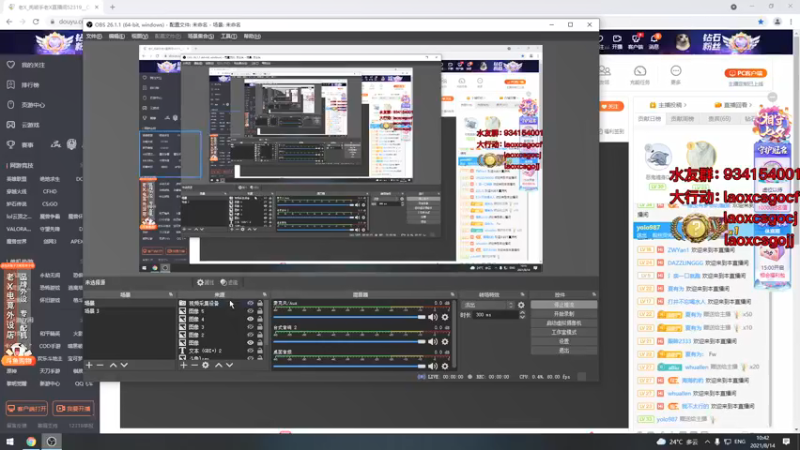Screen dimensions: 800x450
Task: Pop out the audio mixer dock panel
Action: pos(453,295)
